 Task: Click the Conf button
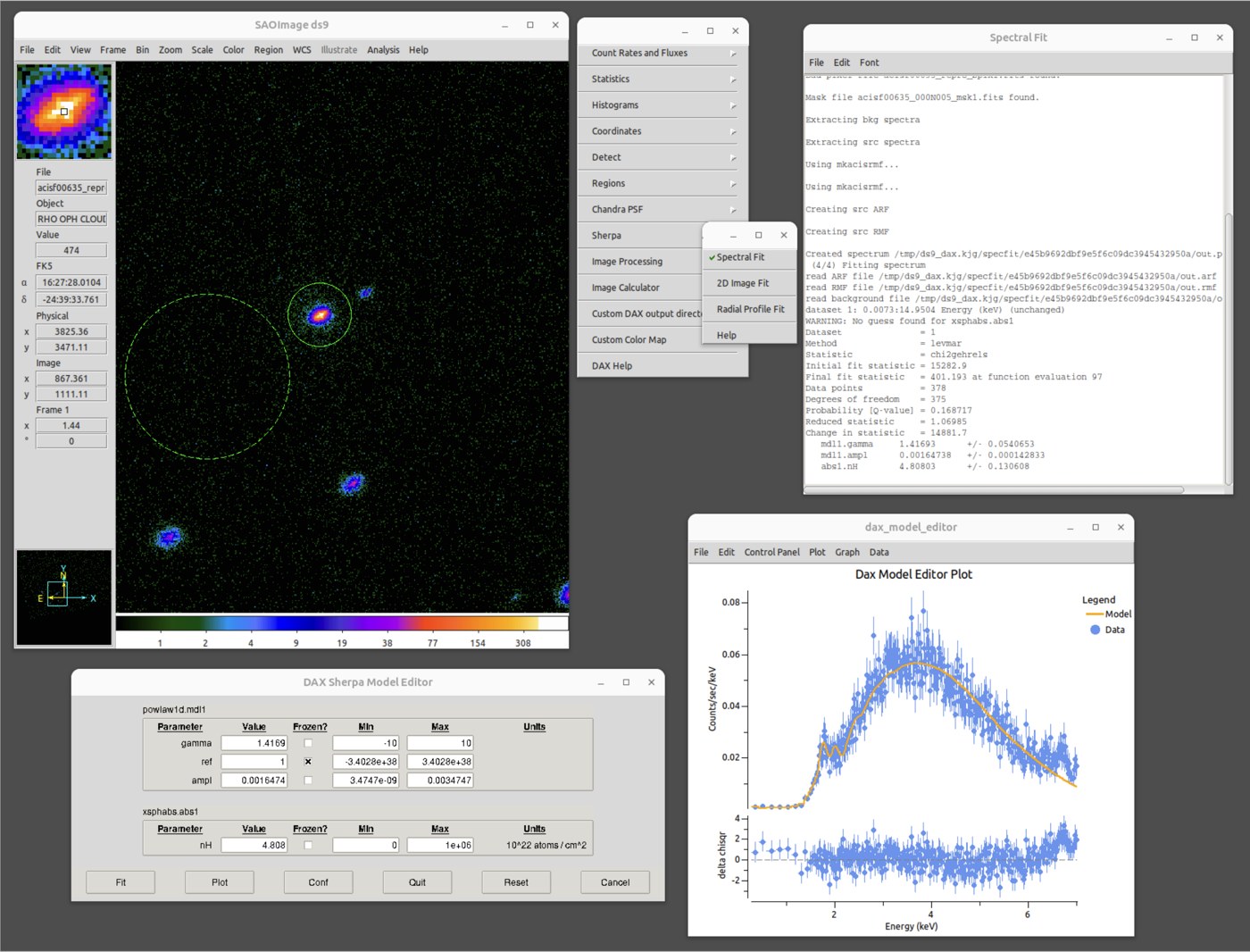pos(319,882)
